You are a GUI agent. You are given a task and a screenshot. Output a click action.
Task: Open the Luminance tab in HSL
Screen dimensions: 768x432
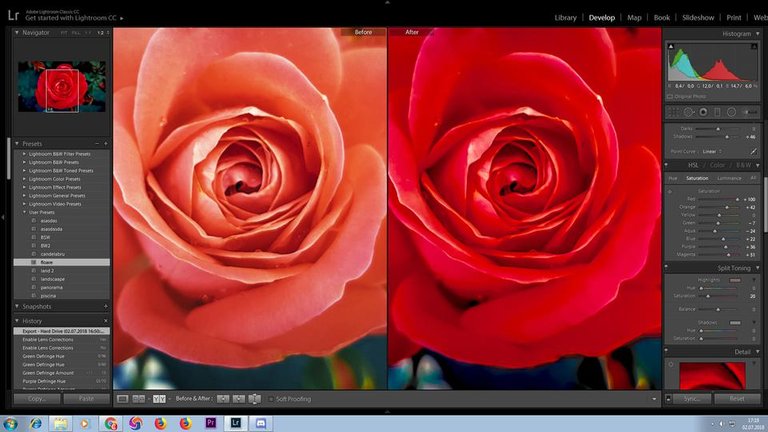tap(729, 178)
